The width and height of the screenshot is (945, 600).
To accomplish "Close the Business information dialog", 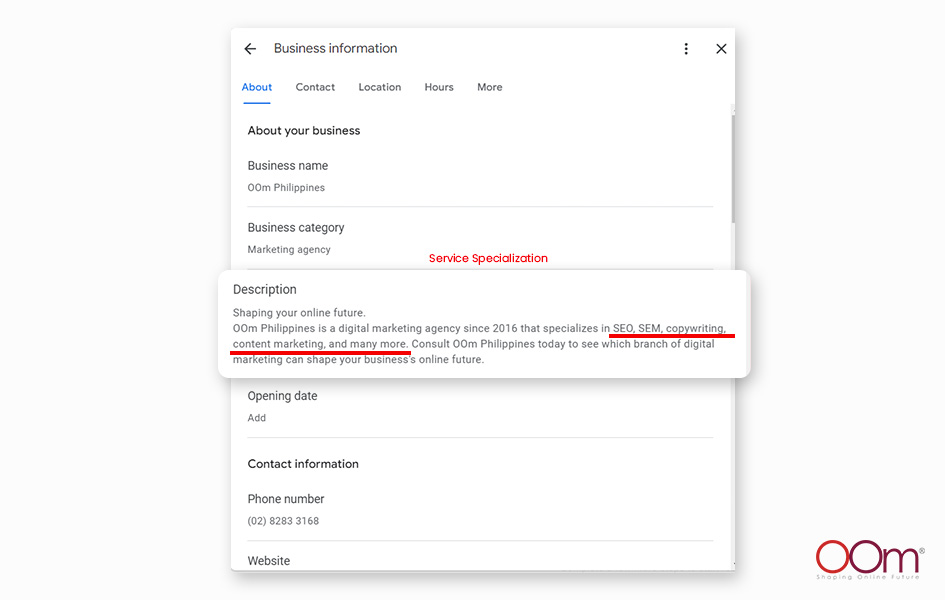I will (x=721, y=49).
